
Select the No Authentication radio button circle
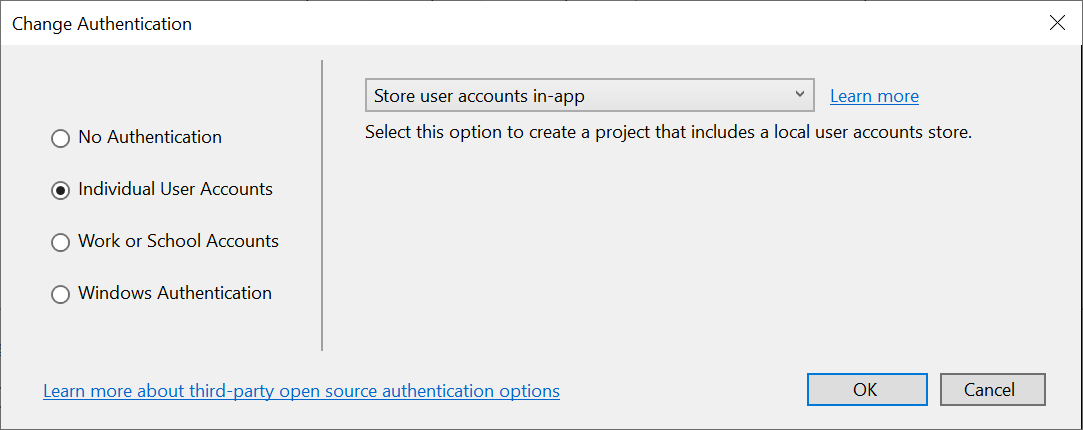click(61, 138)
